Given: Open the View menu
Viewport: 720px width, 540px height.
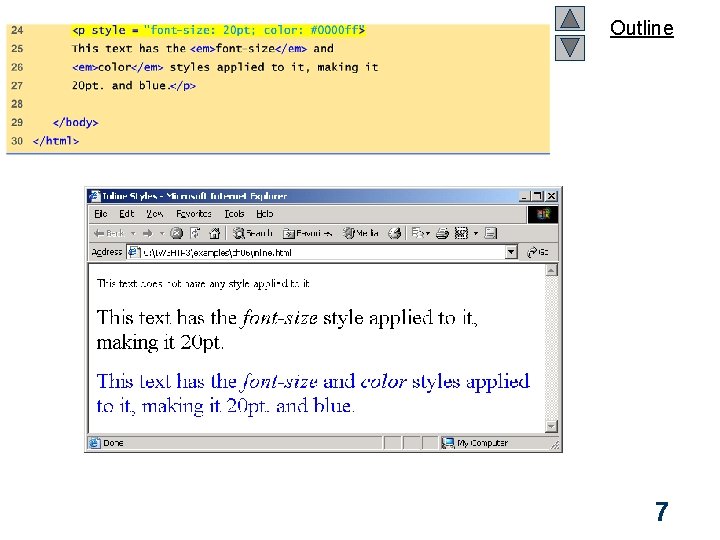Looking at the screenshot, I should coord(155,214).
